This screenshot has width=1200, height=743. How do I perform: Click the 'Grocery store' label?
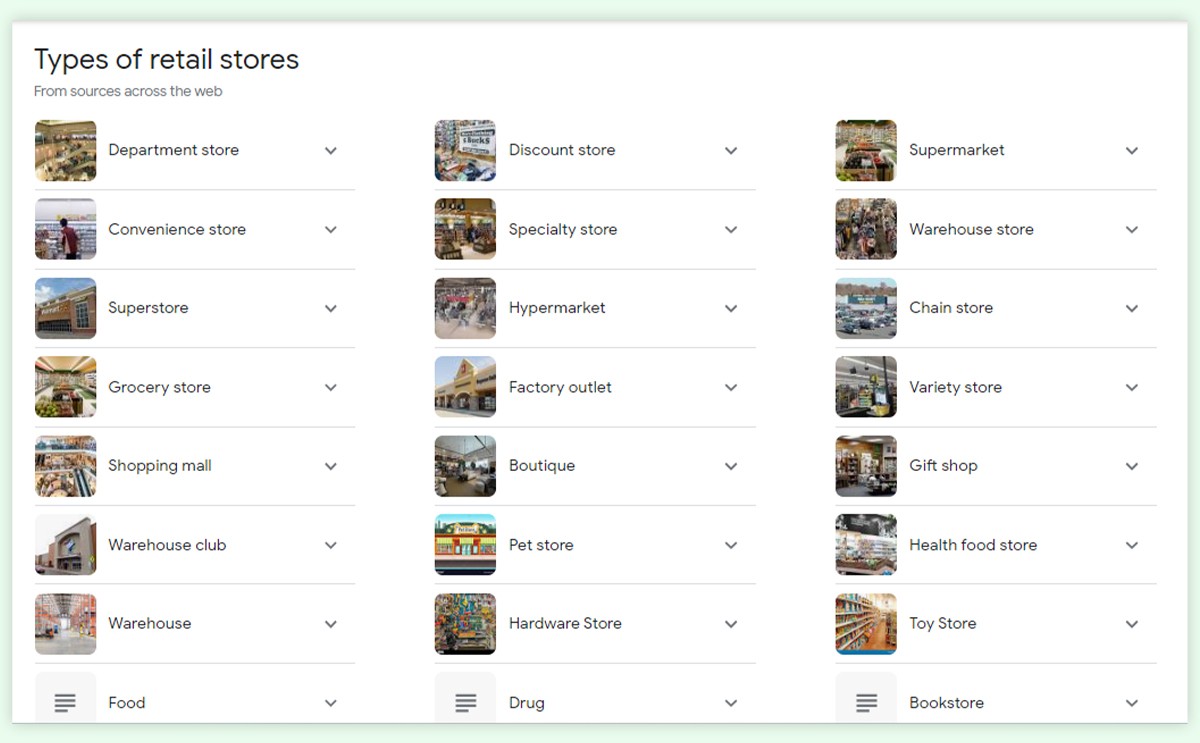click(159, 387)
